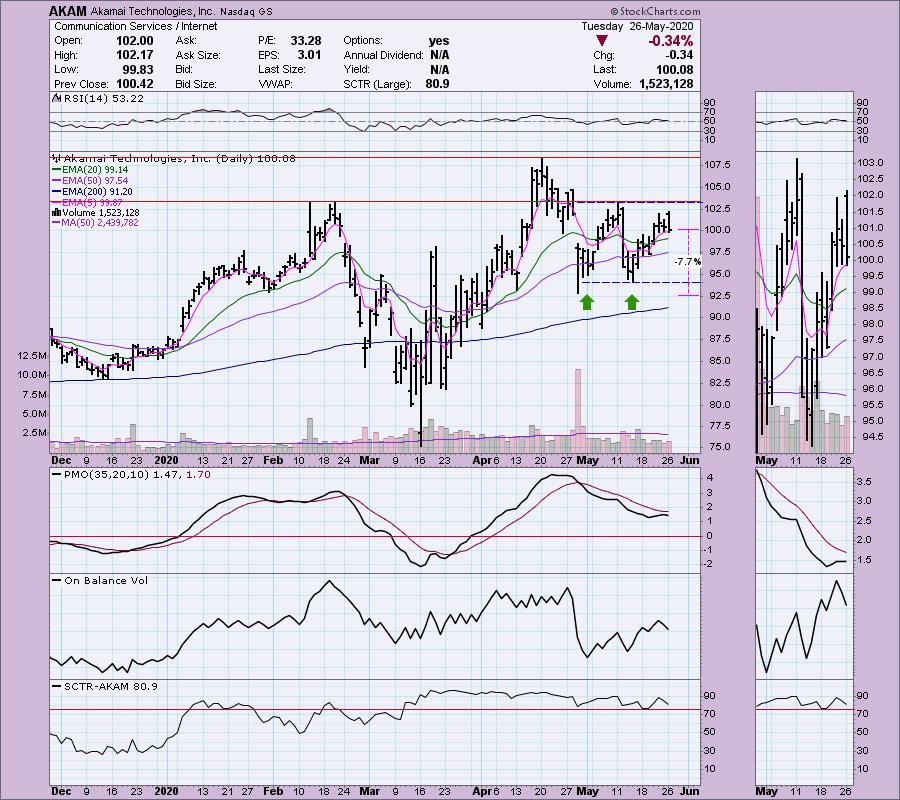900x800 pixels.
Task: Click the On Balance Vol label
Action: (x=106, y=580)
